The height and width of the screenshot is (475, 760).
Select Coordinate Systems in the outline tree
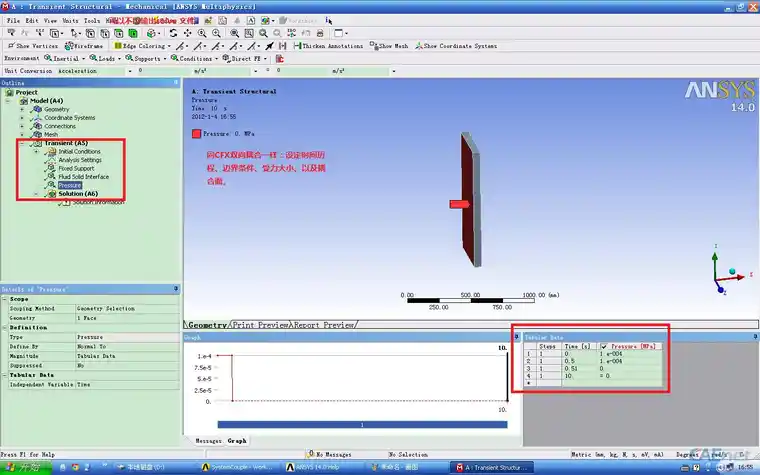(x=69, y=117)
